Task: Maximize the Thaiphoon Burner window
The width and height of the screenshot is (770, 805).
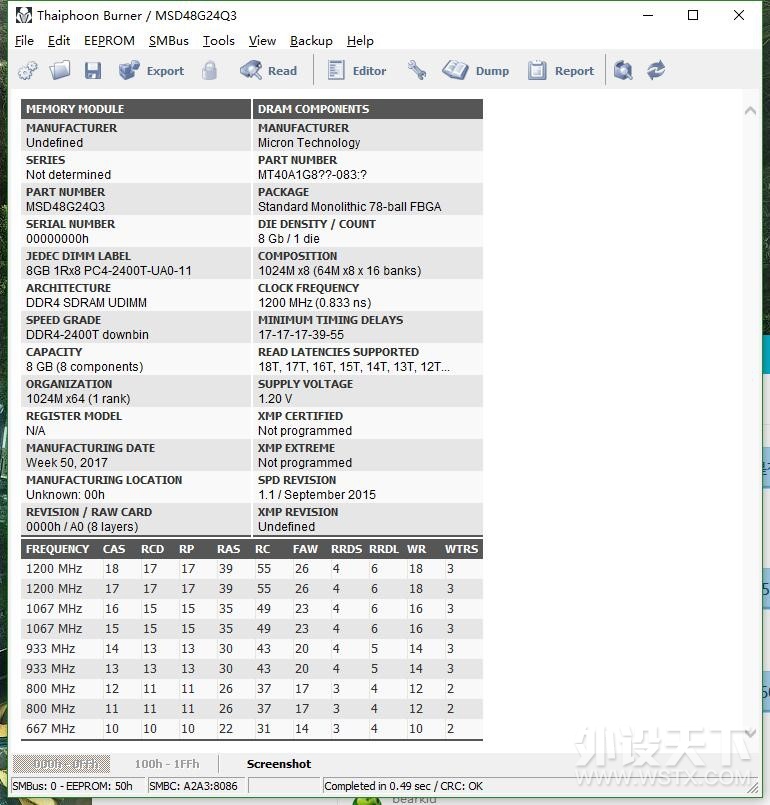Action: tap(693, 15)
